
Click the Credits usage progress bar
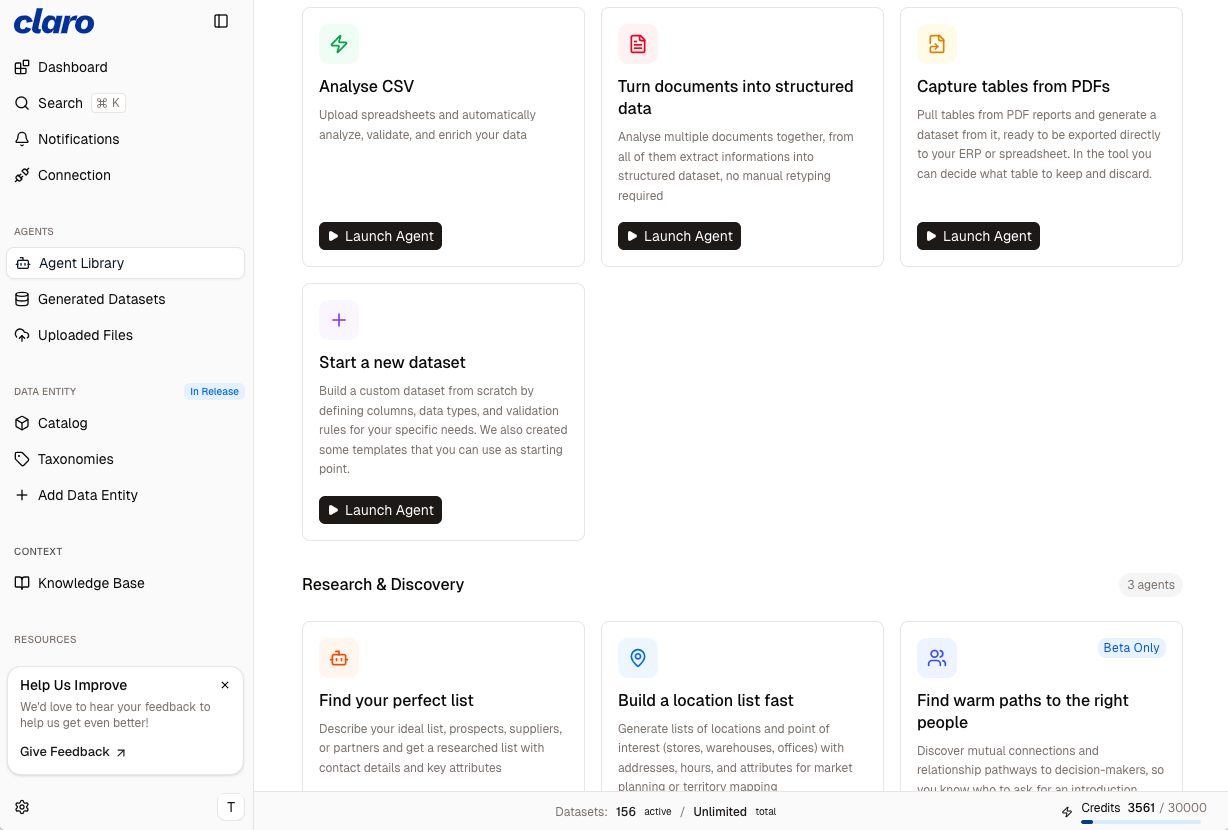point(1140,822)
